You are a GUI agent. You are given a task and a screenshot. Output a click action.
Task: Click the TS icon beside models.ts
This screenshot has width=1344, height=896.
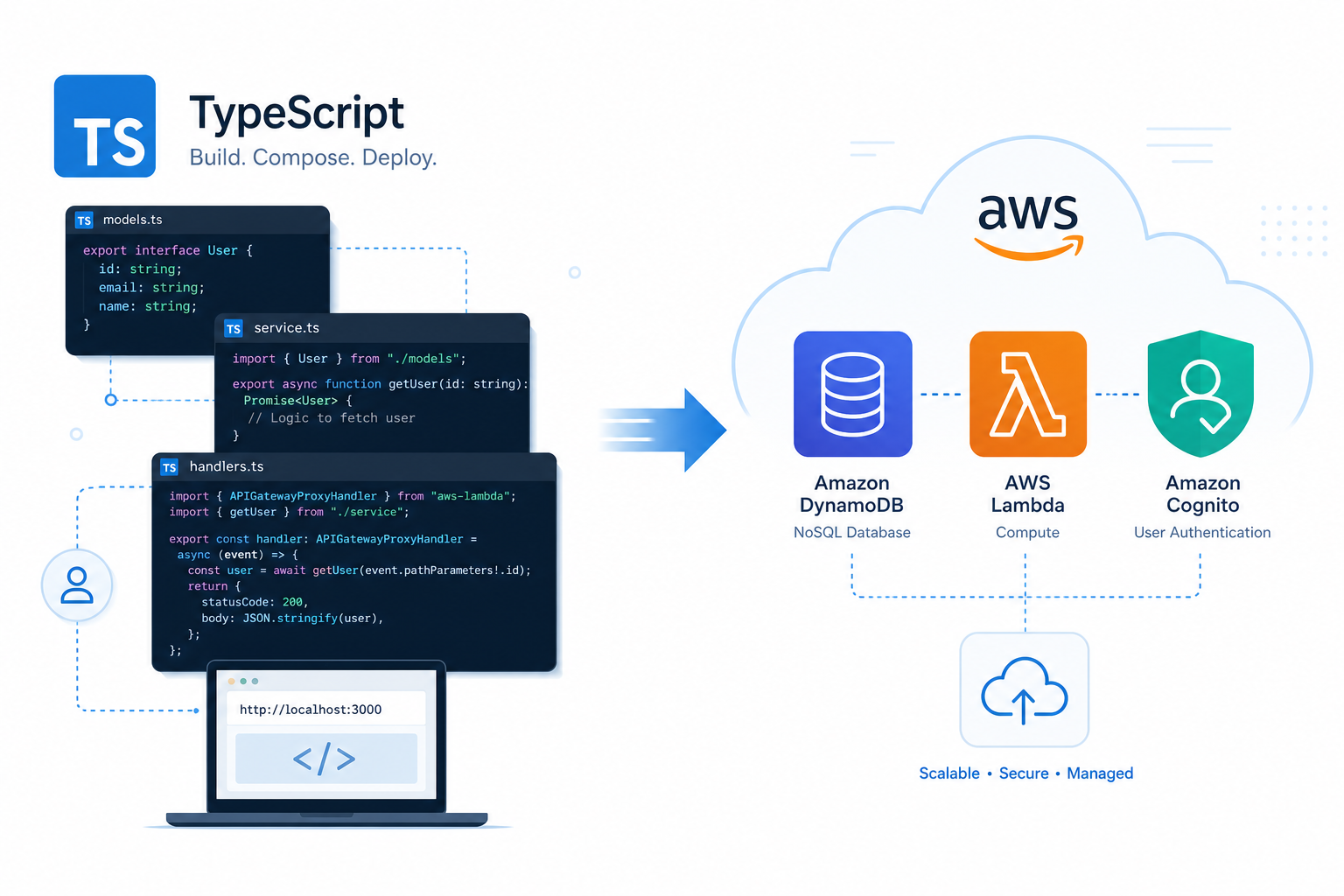(84, 220)
